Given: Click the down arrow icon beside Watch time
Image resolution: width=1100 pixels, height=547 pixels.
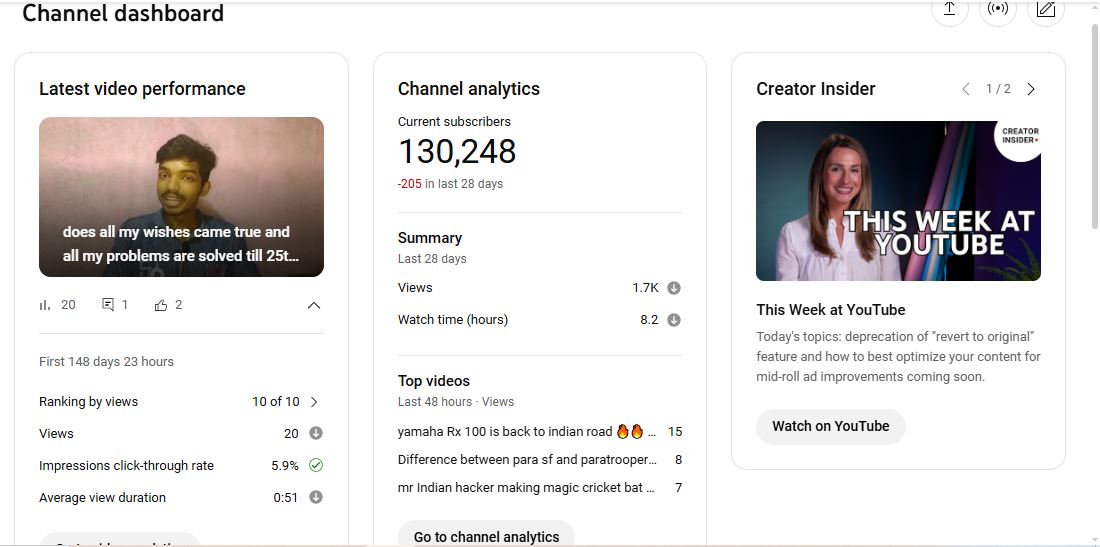Looking at the screenshot, I should pos(674,320).
